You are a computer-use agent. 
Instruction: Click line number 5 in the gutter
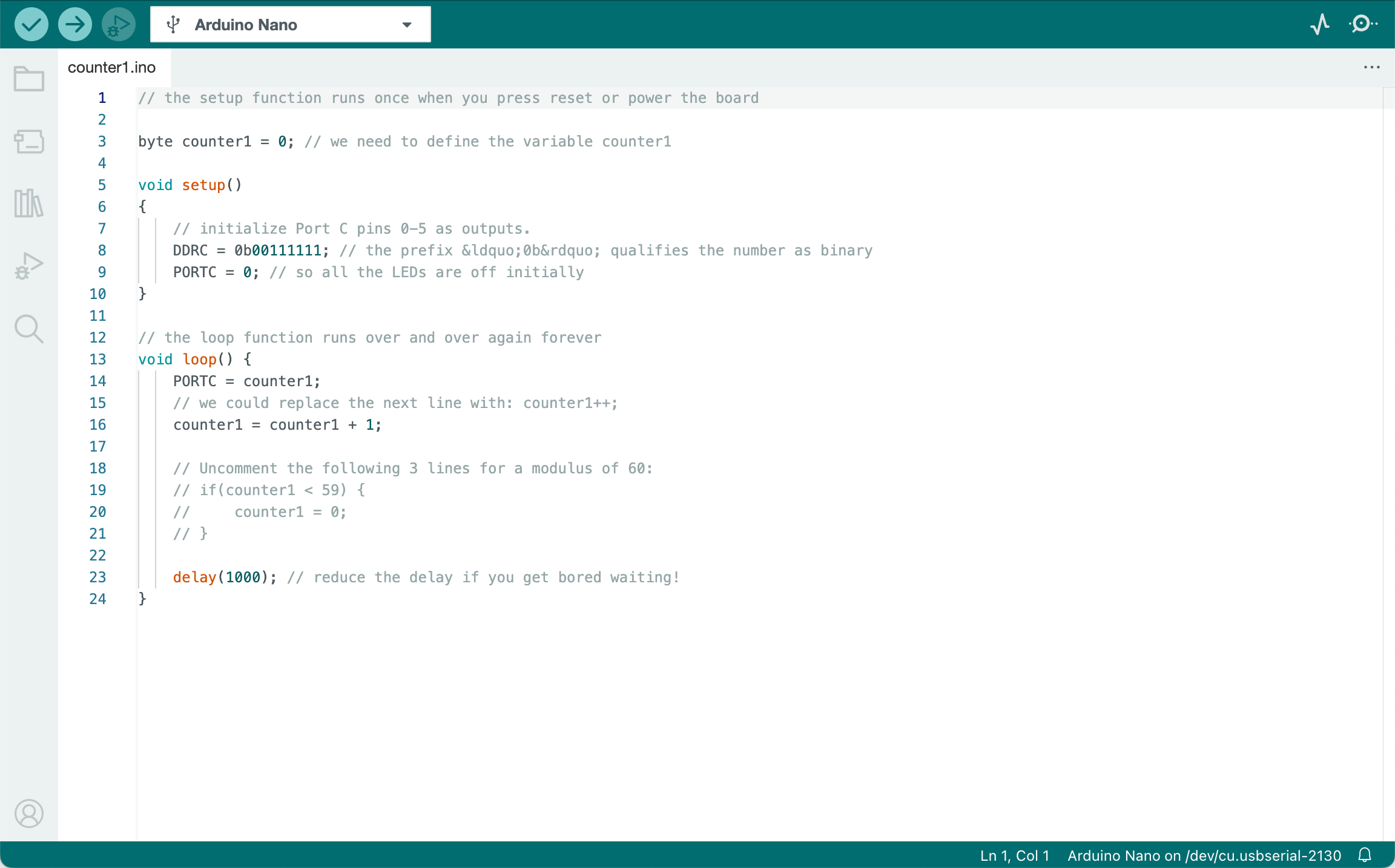click(102, 185)
